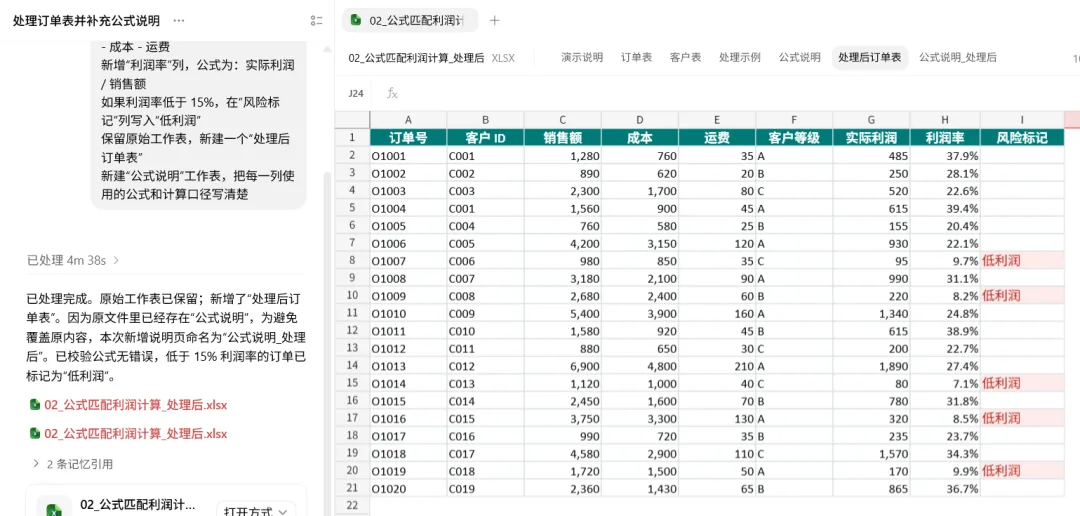Select the 处理后订单表 sheet tab
The image size is (1080, 516).
tap(870, 58)
